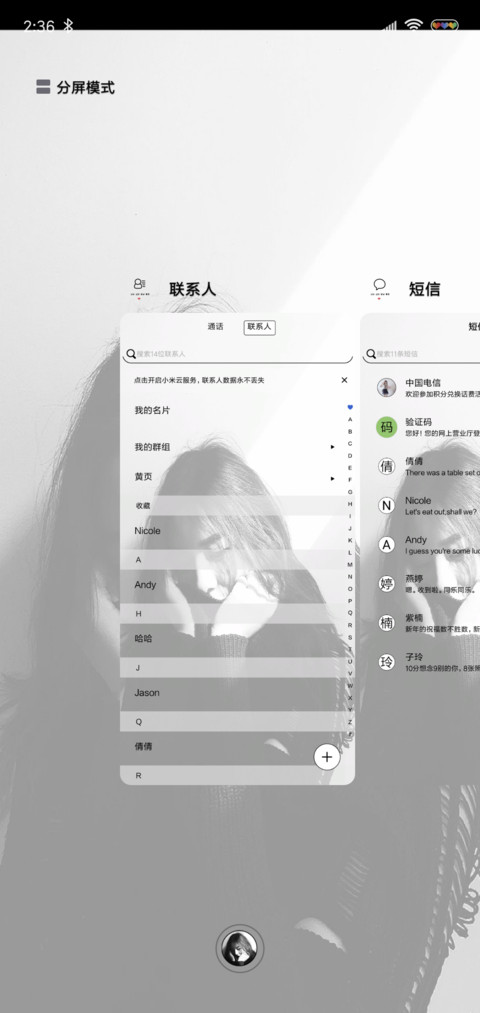The width and height of the screenshot is (480, 1013).
Task: Select the 联系人 tab in contacts card
Action: [260, 327]
